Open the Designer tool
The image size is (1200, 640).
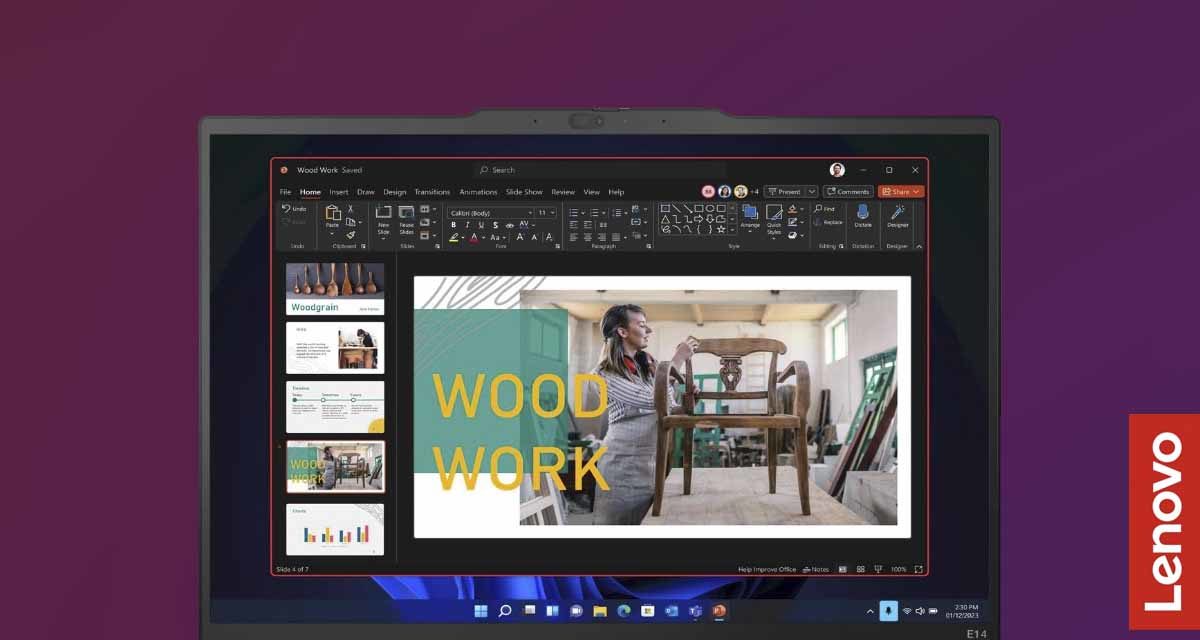(897, 212)
